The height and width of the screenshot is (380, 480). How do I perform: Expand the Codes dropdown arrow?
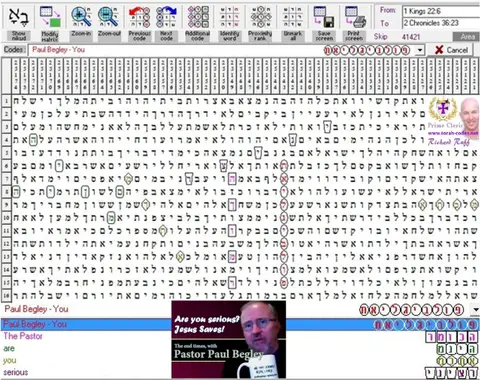(420, 50)
